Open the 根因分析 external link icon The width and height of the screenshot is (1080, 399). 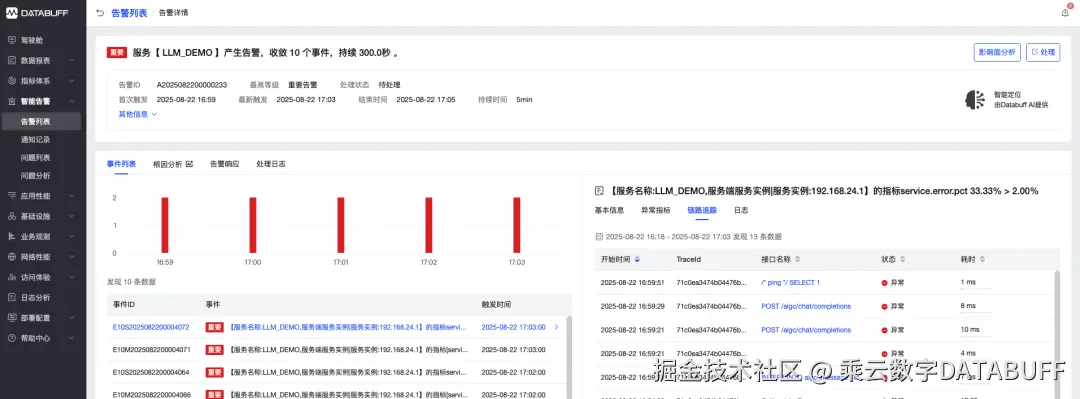pos(189,164)
